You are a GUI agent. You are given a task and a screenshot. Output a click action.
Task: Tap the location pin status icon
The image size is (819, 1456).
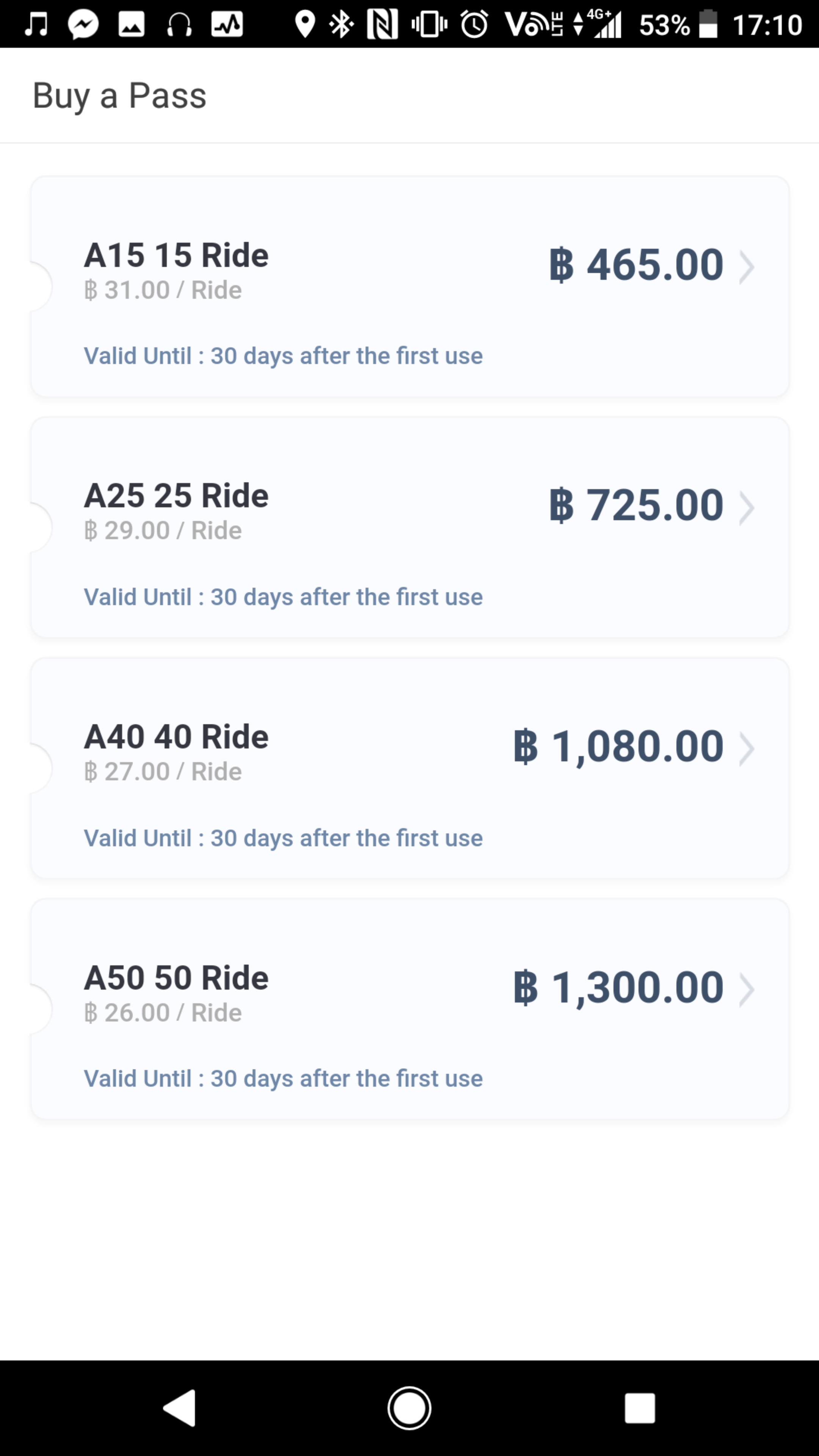point(305,24)
